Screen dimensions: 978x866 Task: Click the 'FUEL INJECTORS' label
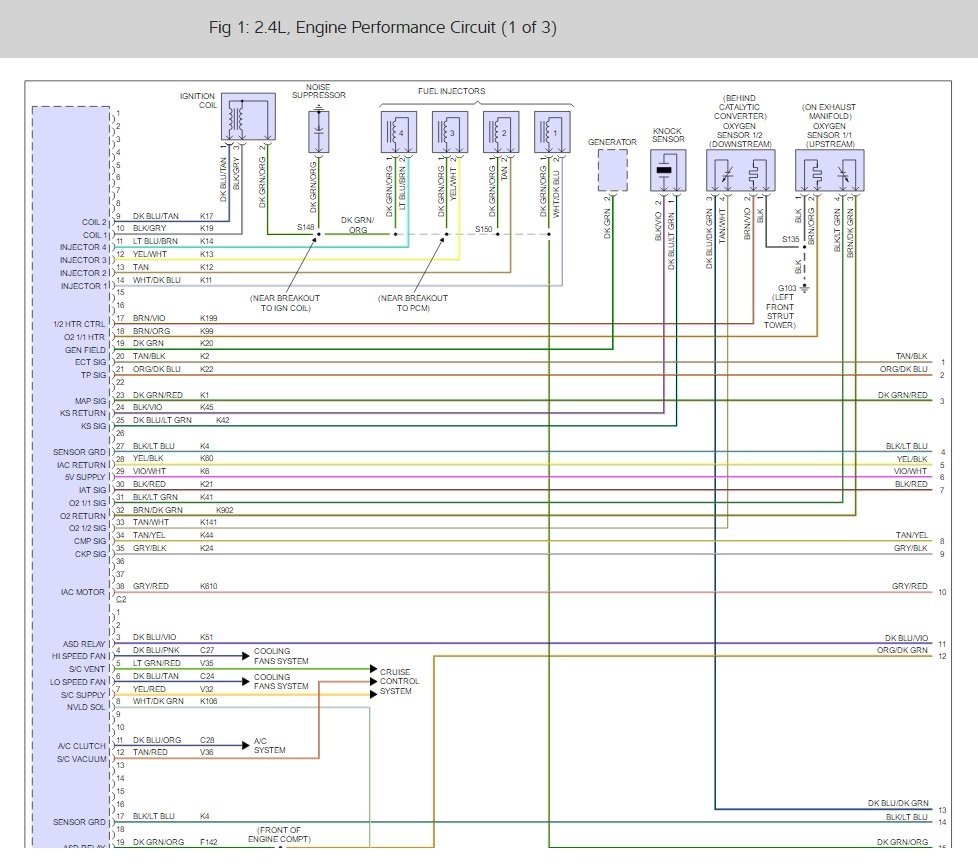[452, 91]
